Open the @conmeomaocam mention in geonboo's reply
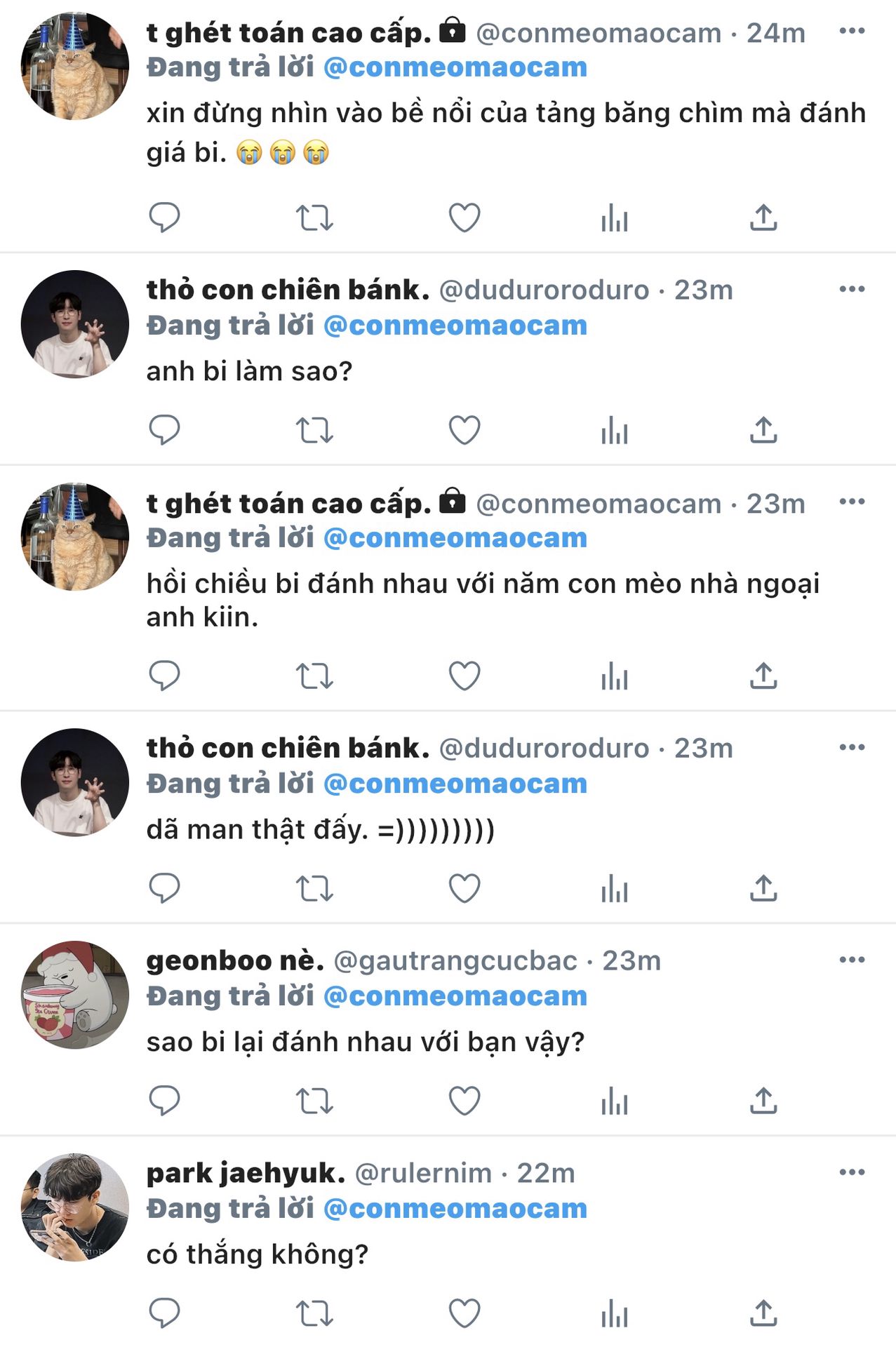 tap(455, 996)
